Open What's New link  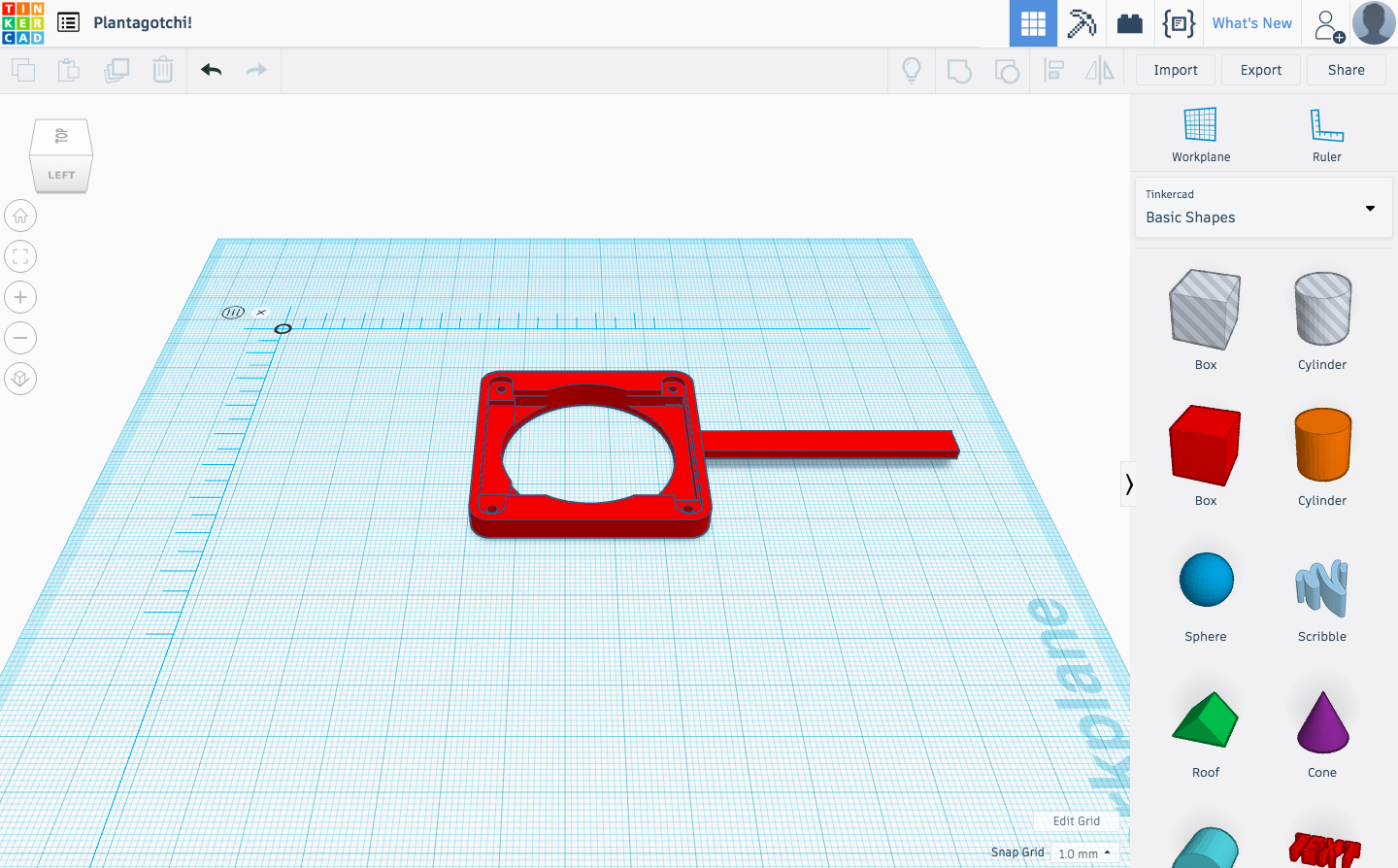coord(1252,23)
